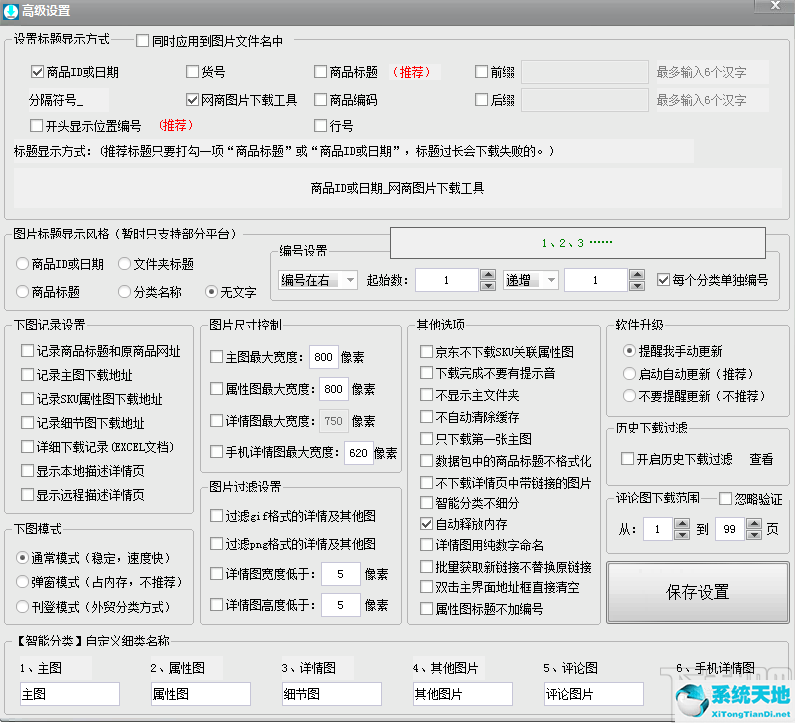Open the 编号在右 position dropdown
Image resolution: width=795 pixels, height=723 pixels.
[317, 280]
